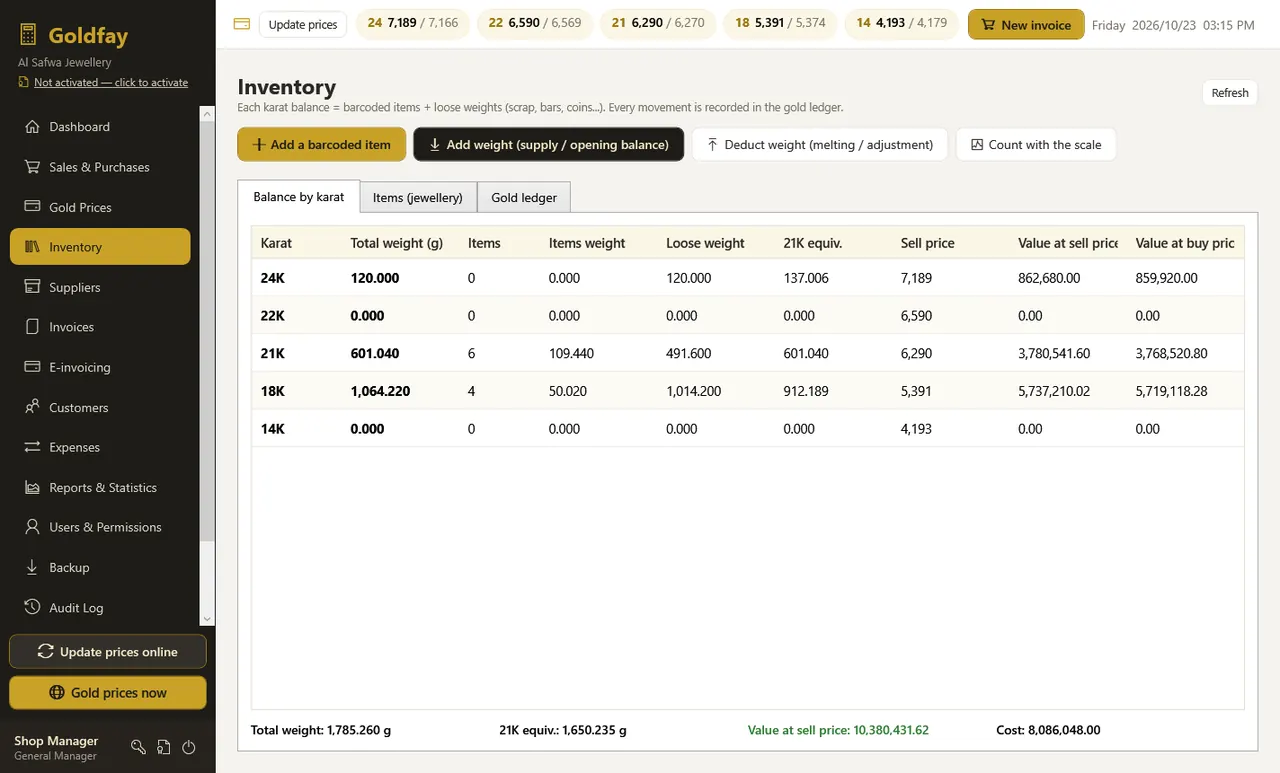Switch to the Balance by karat tab
This screenshot has width=1280, height=773.
299,197
